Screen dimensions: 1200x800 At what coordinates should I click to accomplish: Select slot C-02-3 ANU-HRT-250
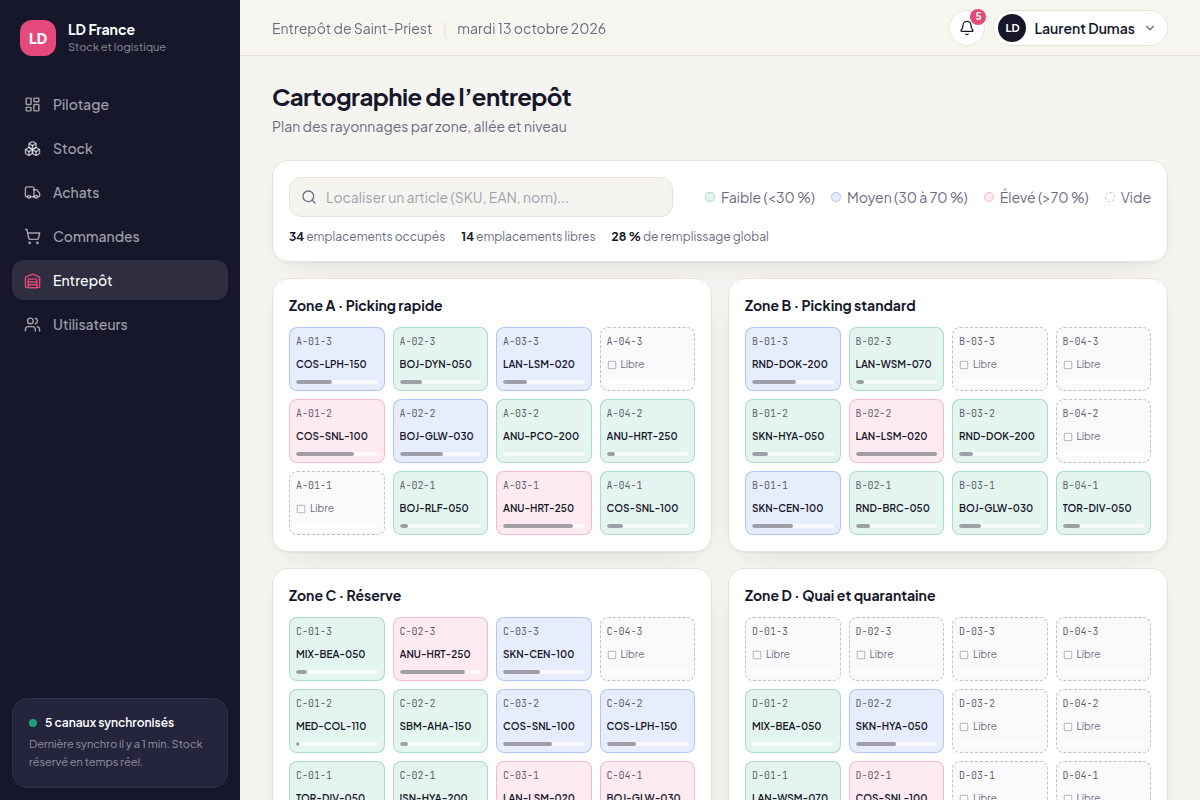click(x=440, y=649)
